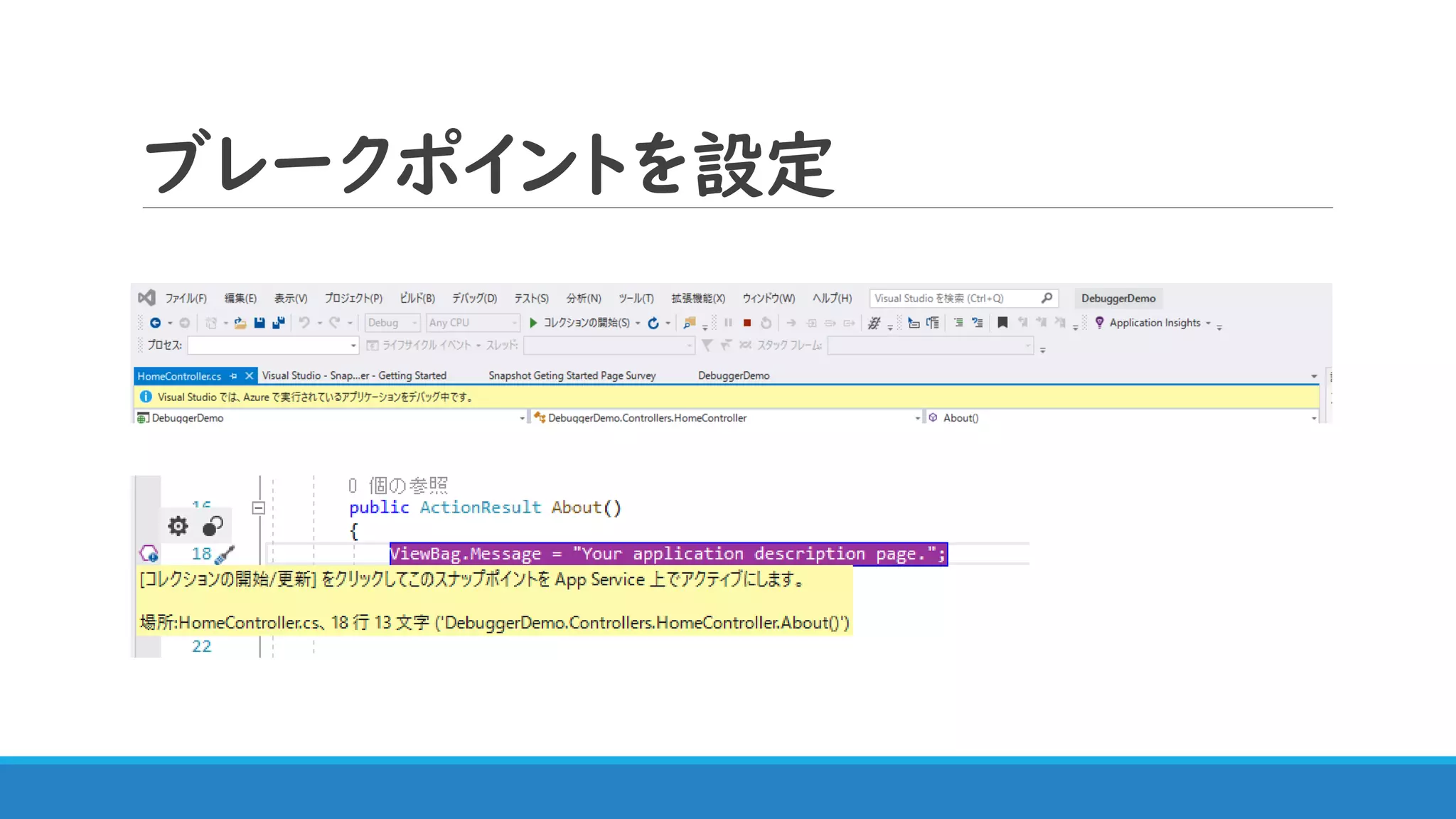Open the 編集(E) menu

(x=240, y=299)
